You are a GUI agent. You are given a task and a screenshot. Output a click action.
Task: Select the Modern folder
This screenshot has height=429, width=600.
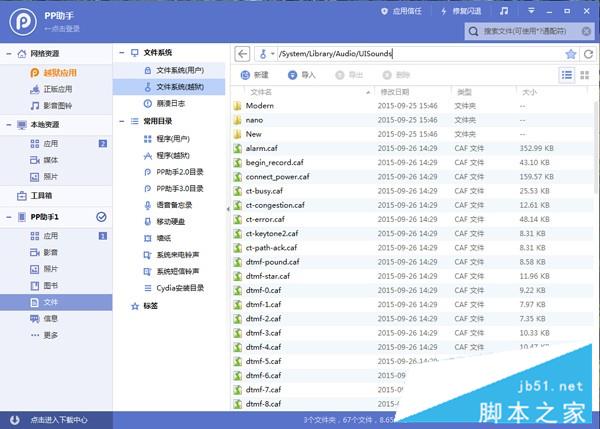(412, 106)
